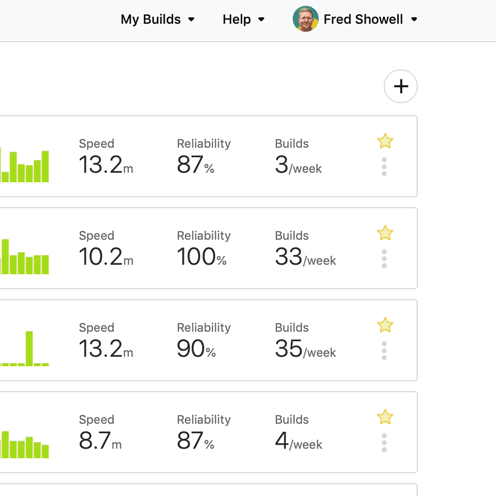Click the spike bar graph of the 35/week pipeline

click(x=24, y=348)
